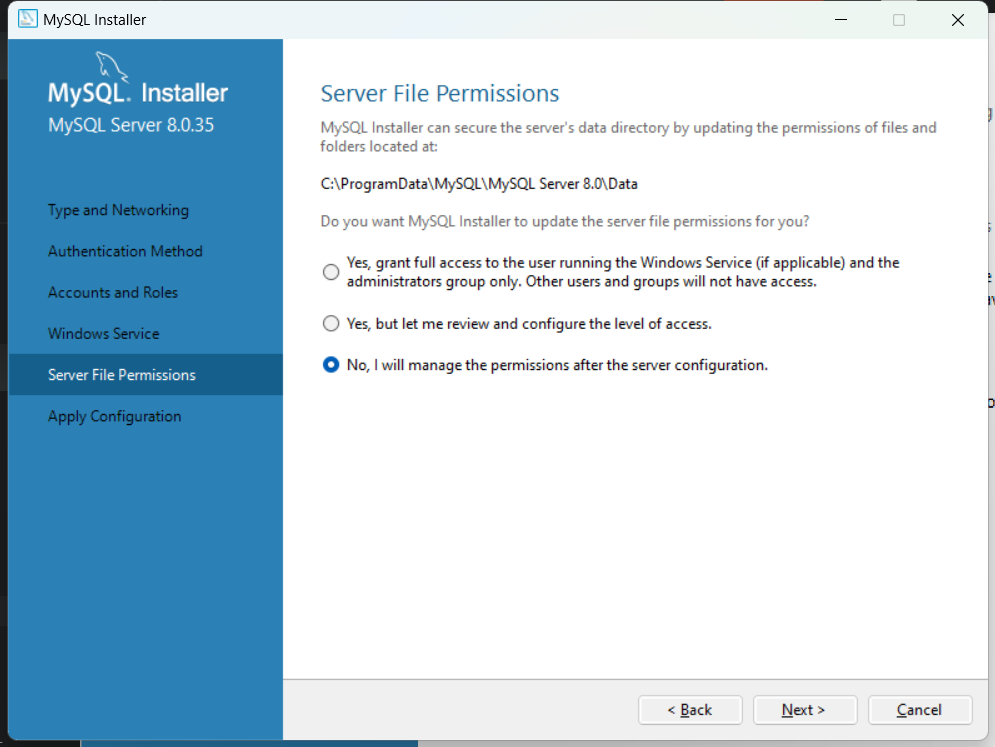Image resolution: width=995 pixels, height=747 pixels.
Task: Go to Type and Networking step
Action: (118, 210)
